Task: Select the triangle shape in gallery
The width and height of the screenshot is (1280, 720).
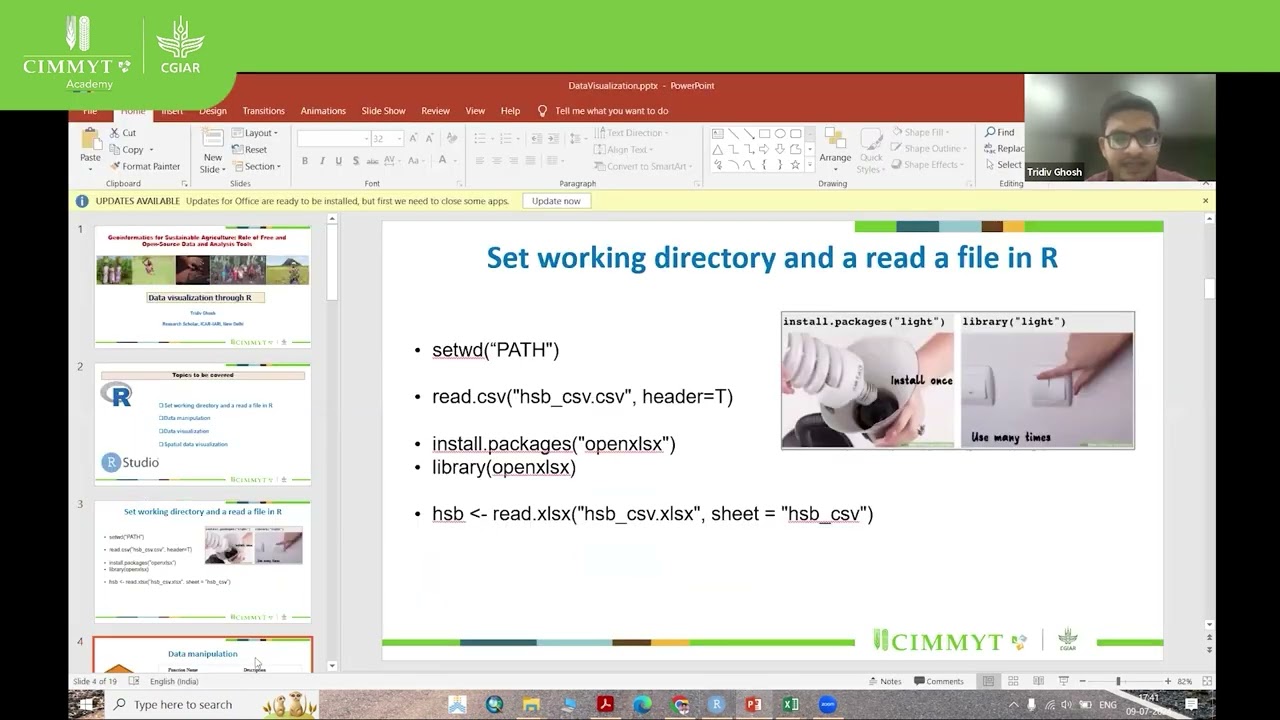Action: [717, 149]
